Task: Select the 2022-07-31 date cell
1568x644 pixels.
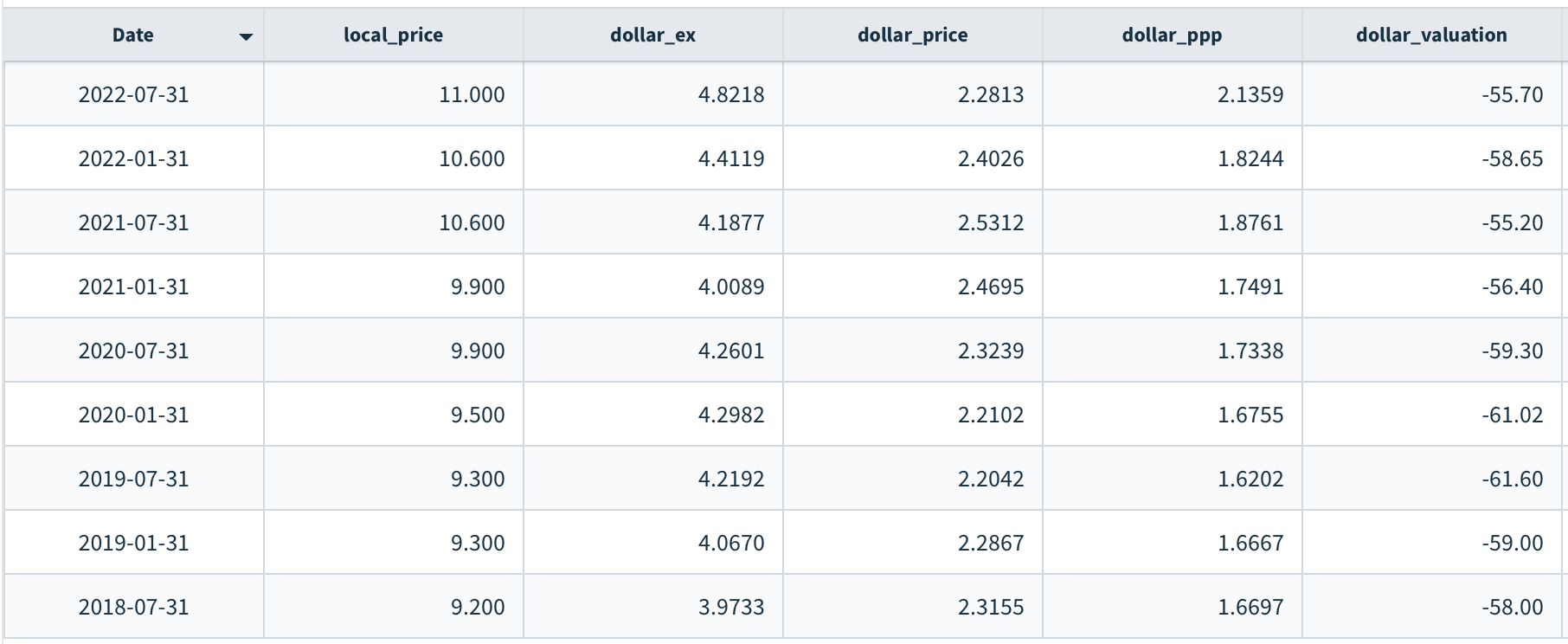Action: (x=133, y=94)
